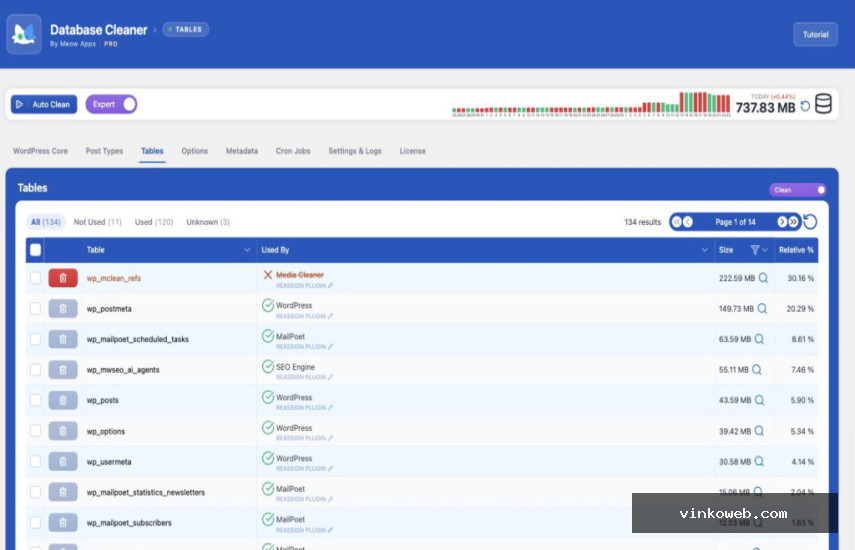The image size is (855, 550).
Task: Refresh the tables list beside pagination
Action: coord(810,222)
